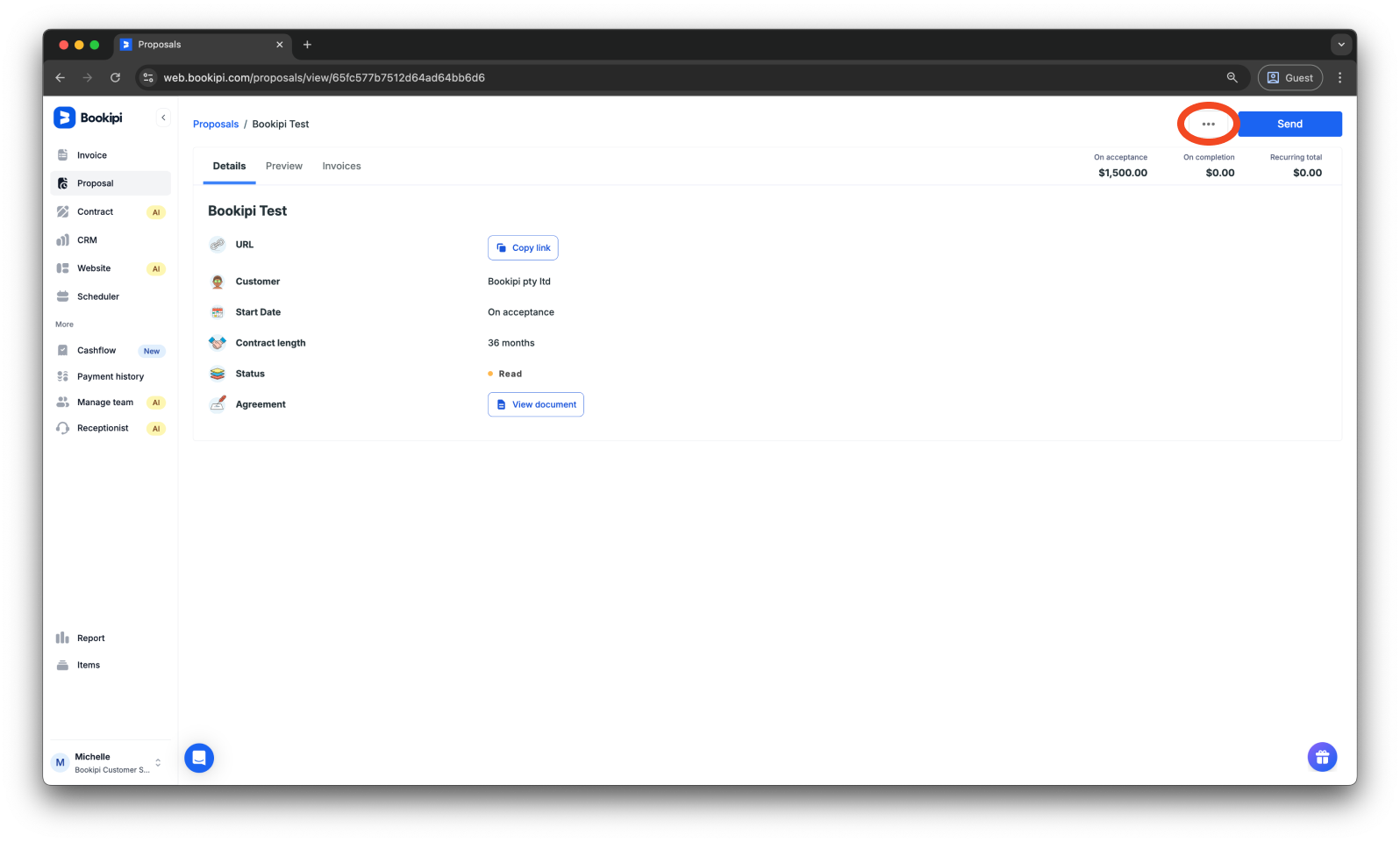The height and width of the screenshot is (842, 1400).
Task: Close the Proposals browser tab
Action: pos(280,45)
